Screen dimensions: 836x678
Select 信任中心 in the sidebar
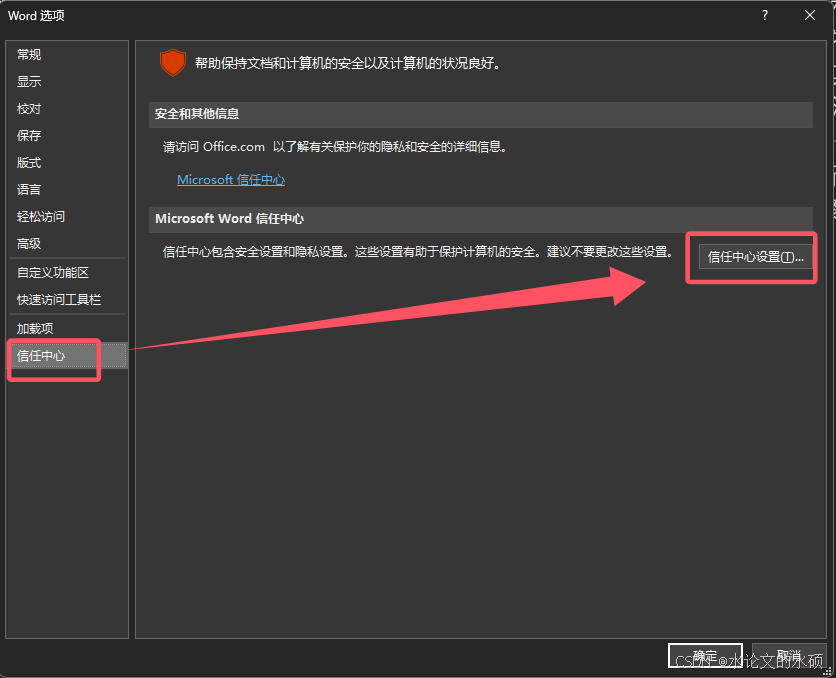point(67,356)
